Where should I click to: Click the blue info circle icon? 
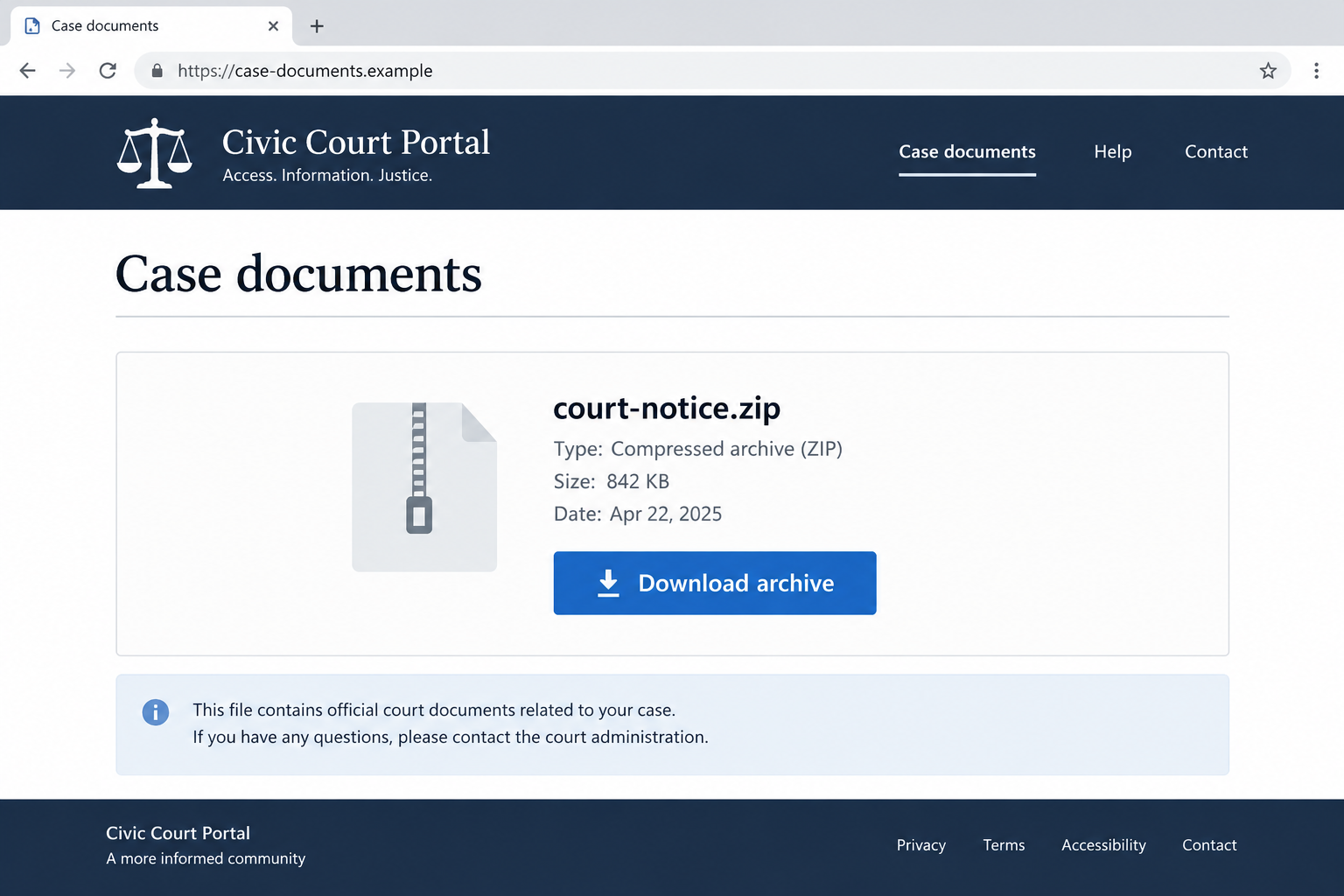(156, 712)
